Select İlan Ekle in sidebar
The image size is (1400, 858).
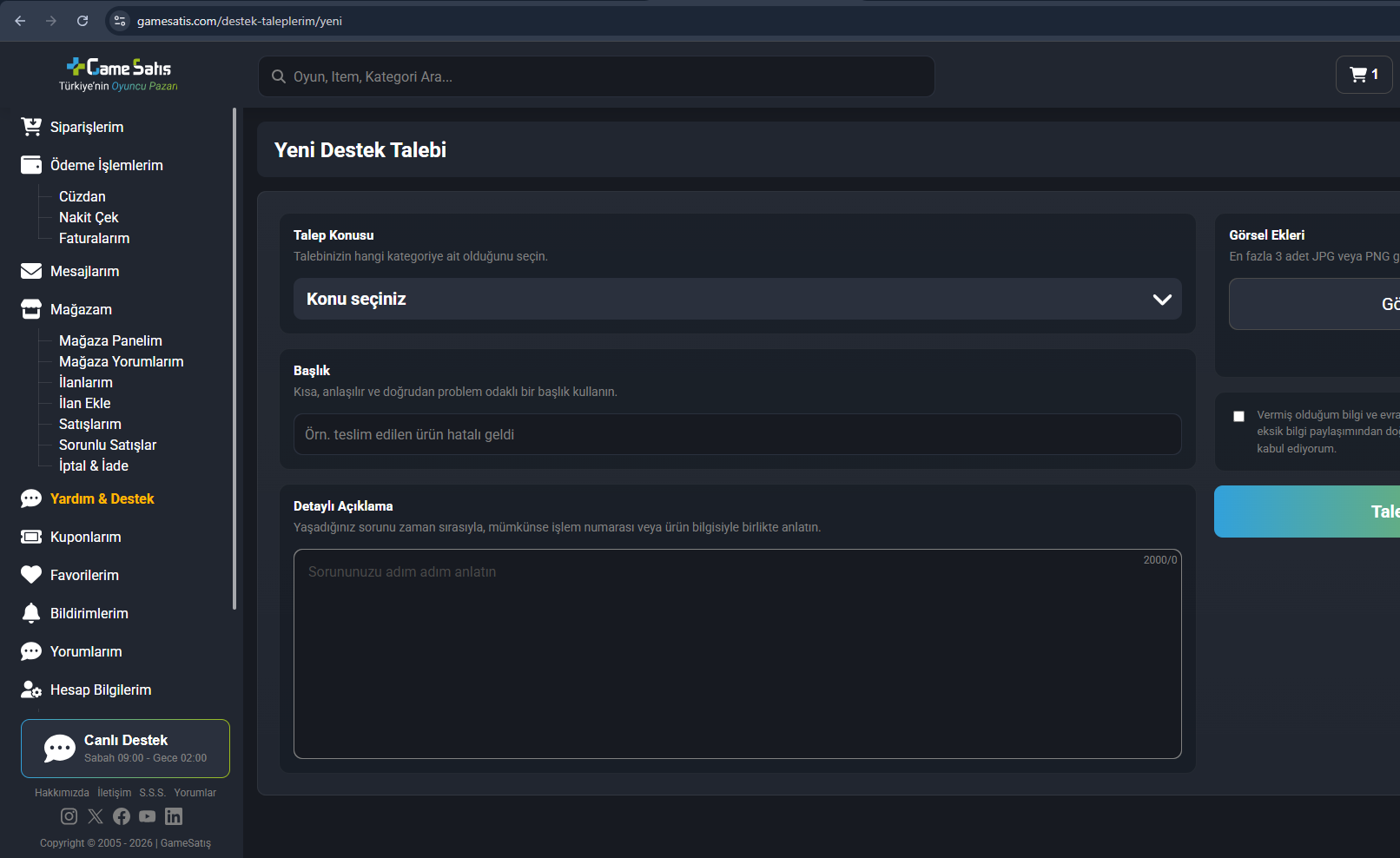tap(85, 403)
